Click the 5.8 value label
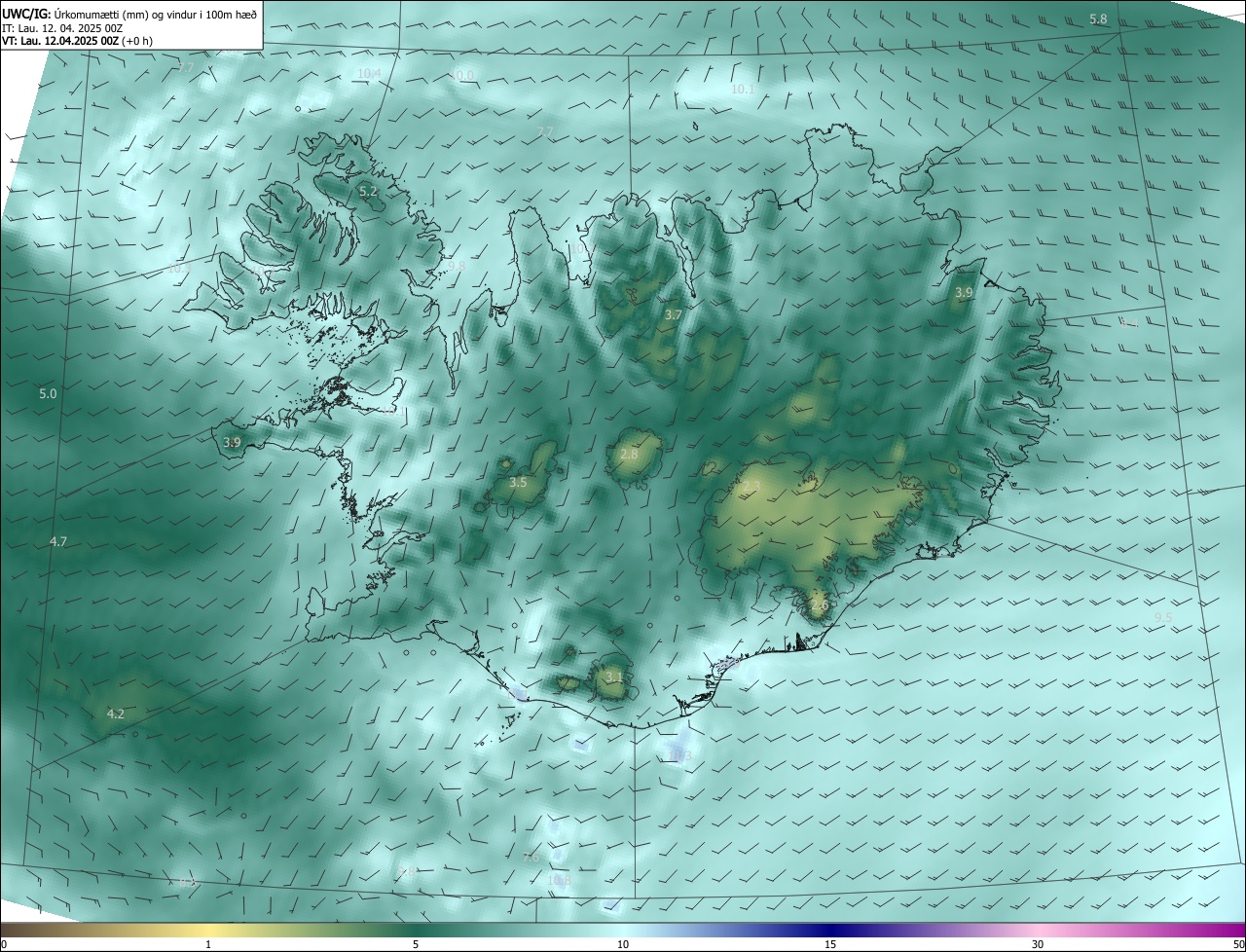The height and width of the screenshot is (952, 1246). [1098, 19]
